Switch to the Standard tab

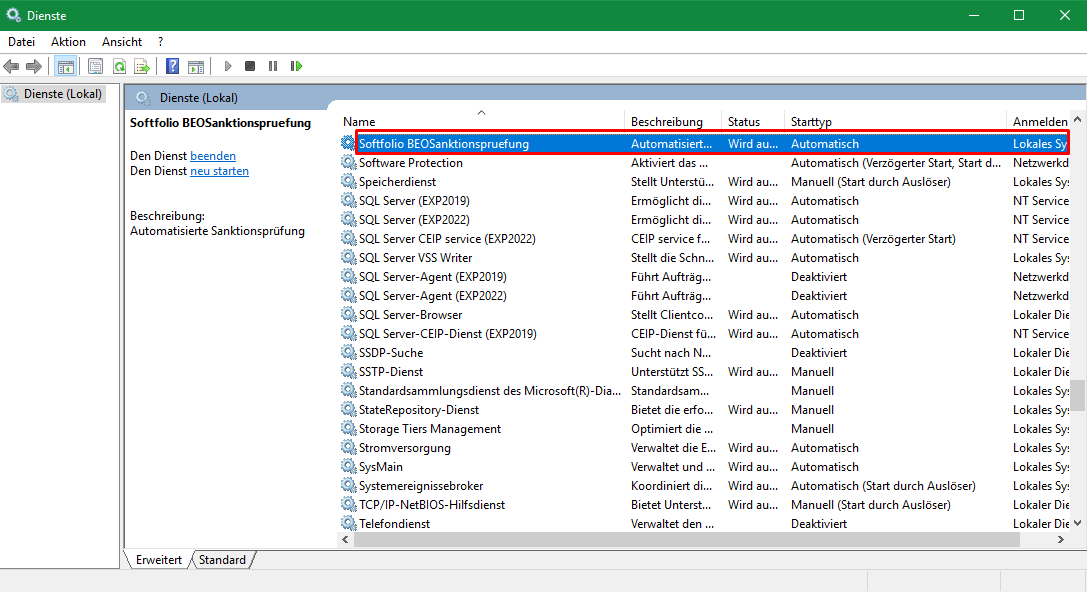(x=222, y=560)
